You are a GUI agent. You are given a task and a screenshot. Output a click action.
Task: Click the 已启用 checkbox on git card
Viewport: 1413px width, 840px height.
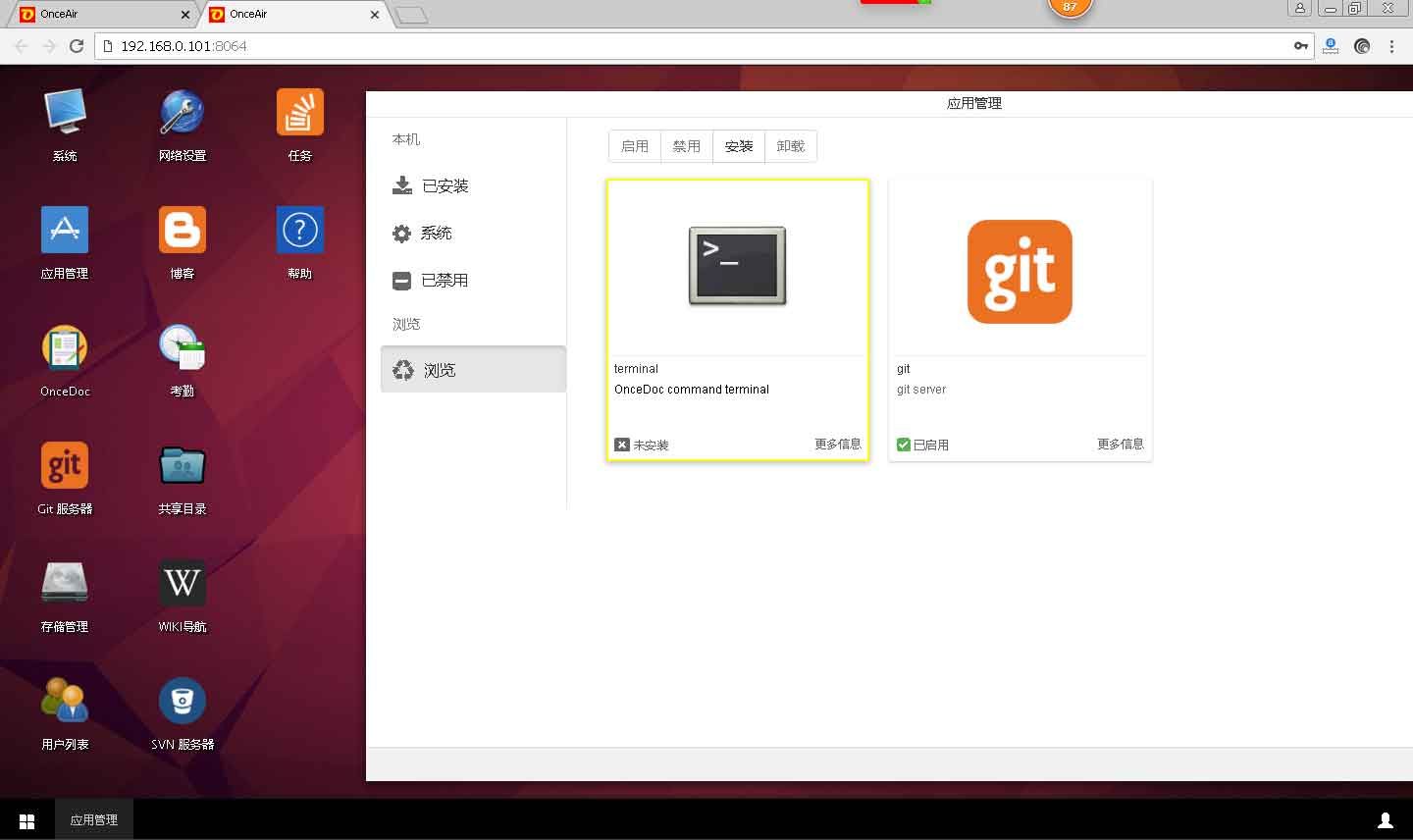click(x=904, y=445)
